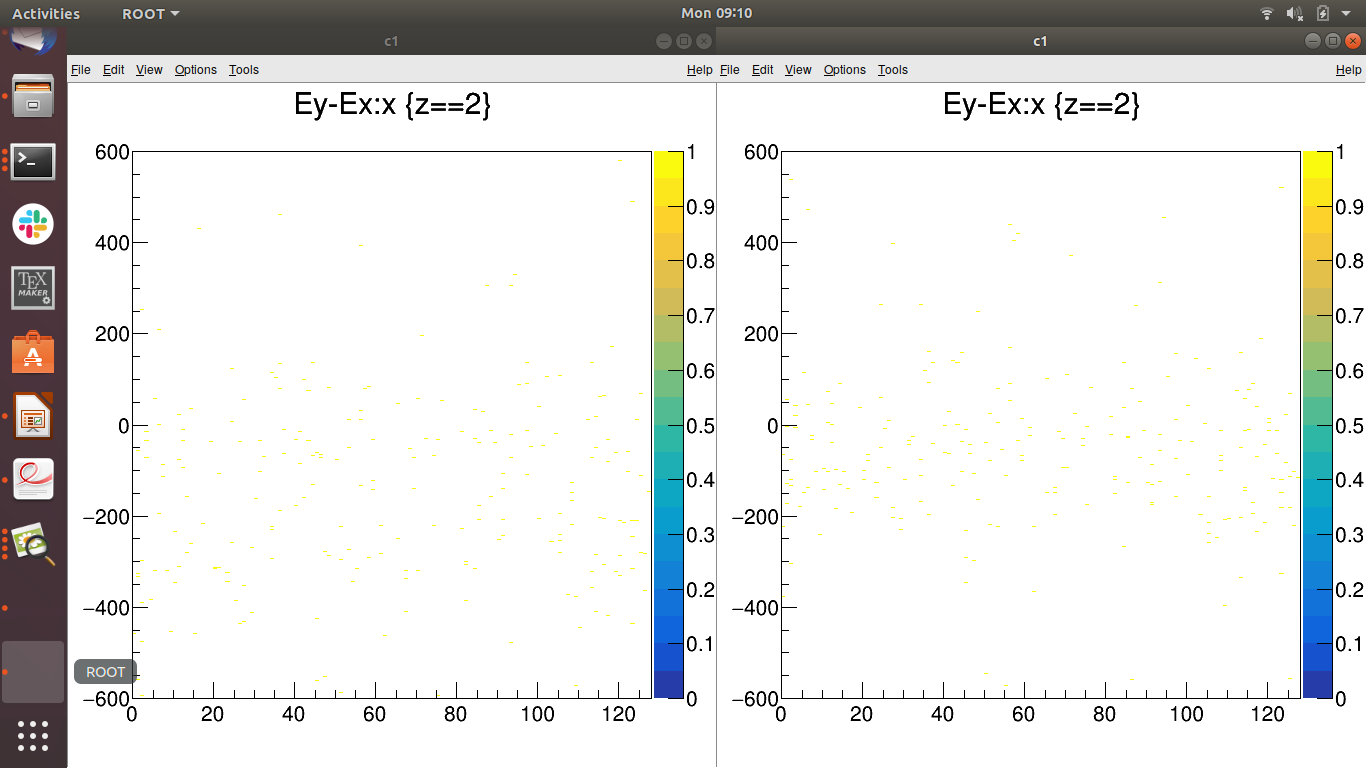
Task: Open the battery status icon
Action: (1323, 13)
